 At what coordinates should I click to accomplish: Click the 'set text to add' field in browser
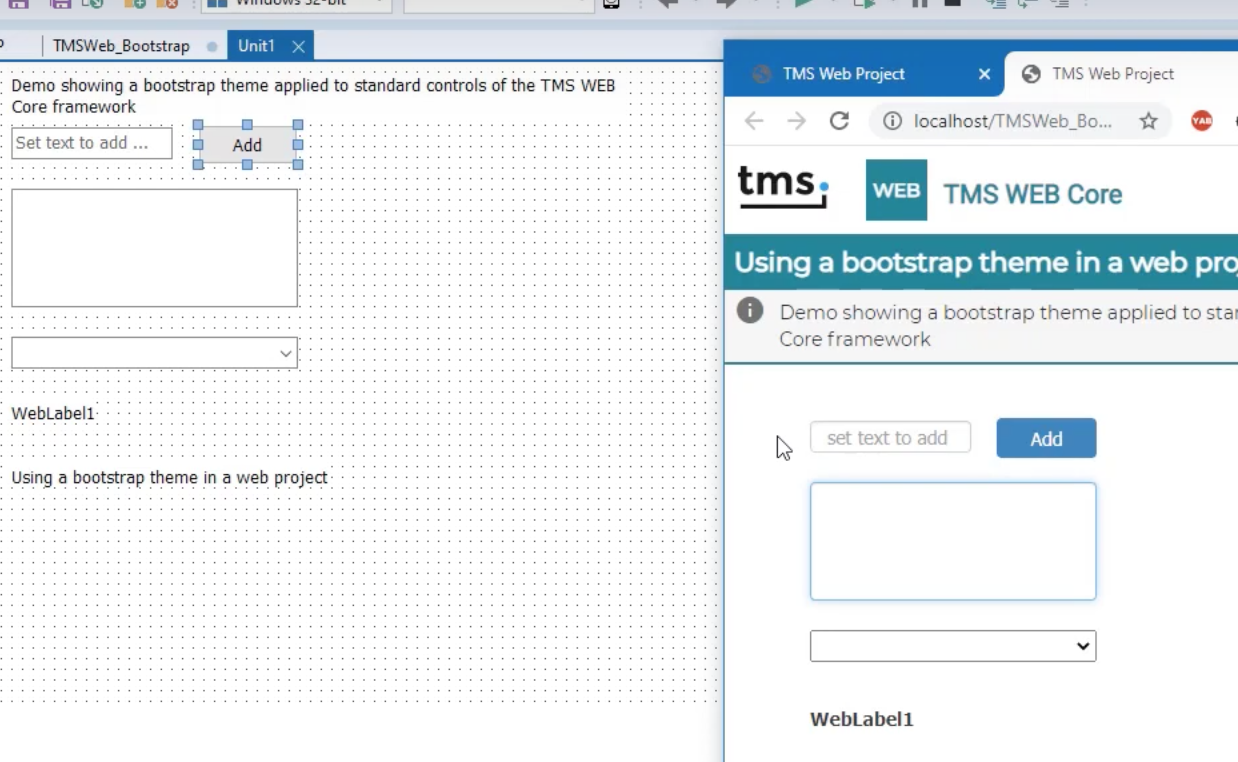[889, 438]
